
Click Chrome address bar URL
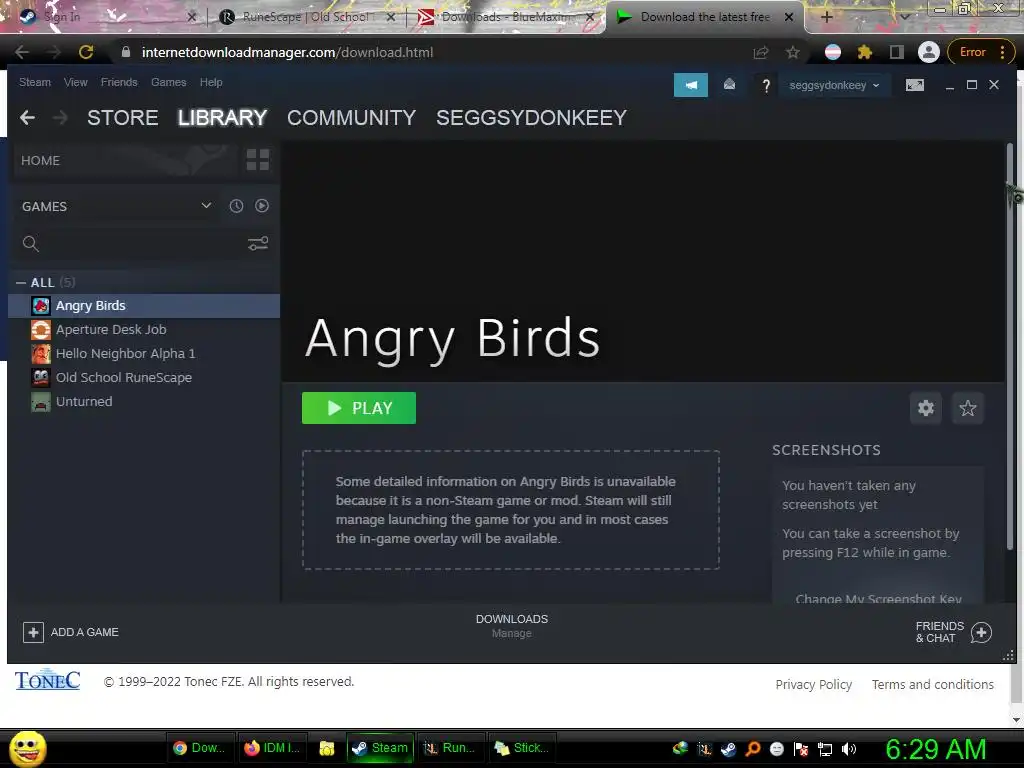pos(287,52)
